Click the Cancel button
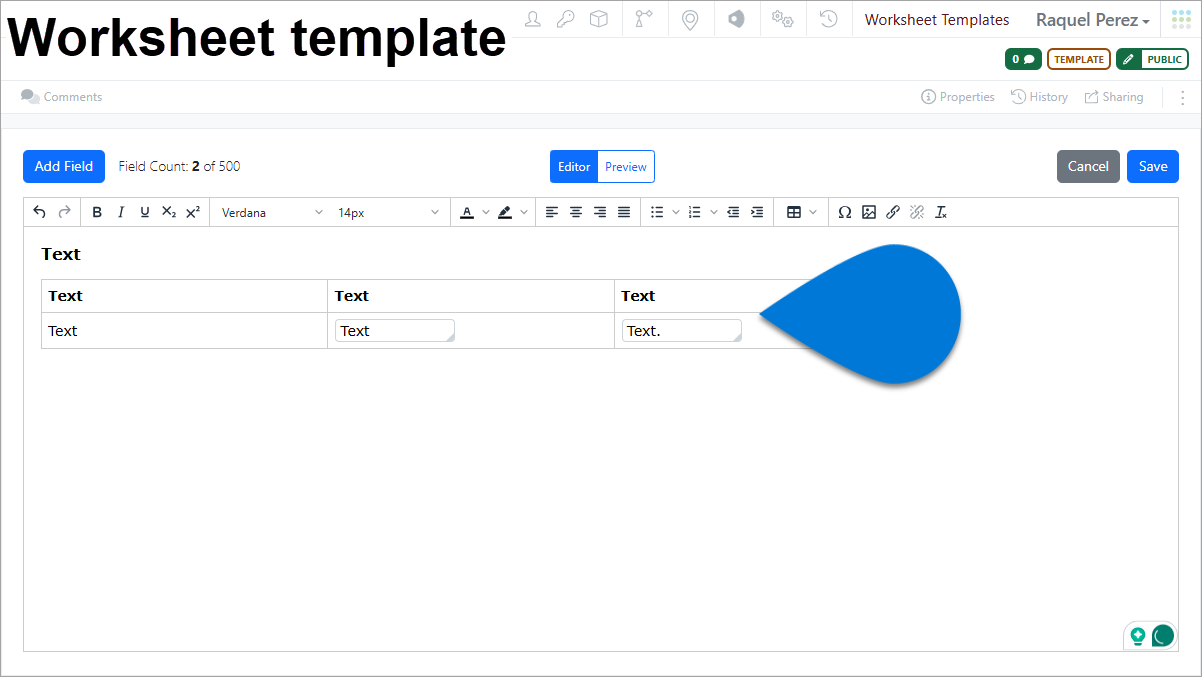Screen dimensions: 1202x677 (1088, 166)
